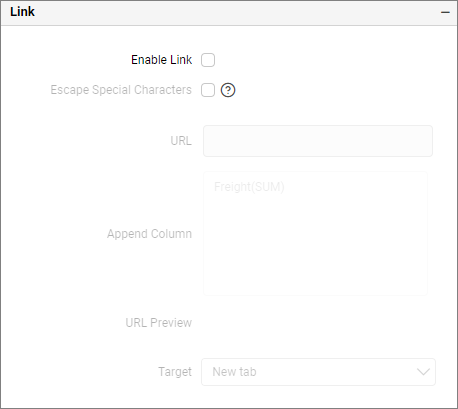Image resolution: width=458 pixels, height=409 pixels.
Task: Collapse the Link panel with minus icon
Action: 445,12
